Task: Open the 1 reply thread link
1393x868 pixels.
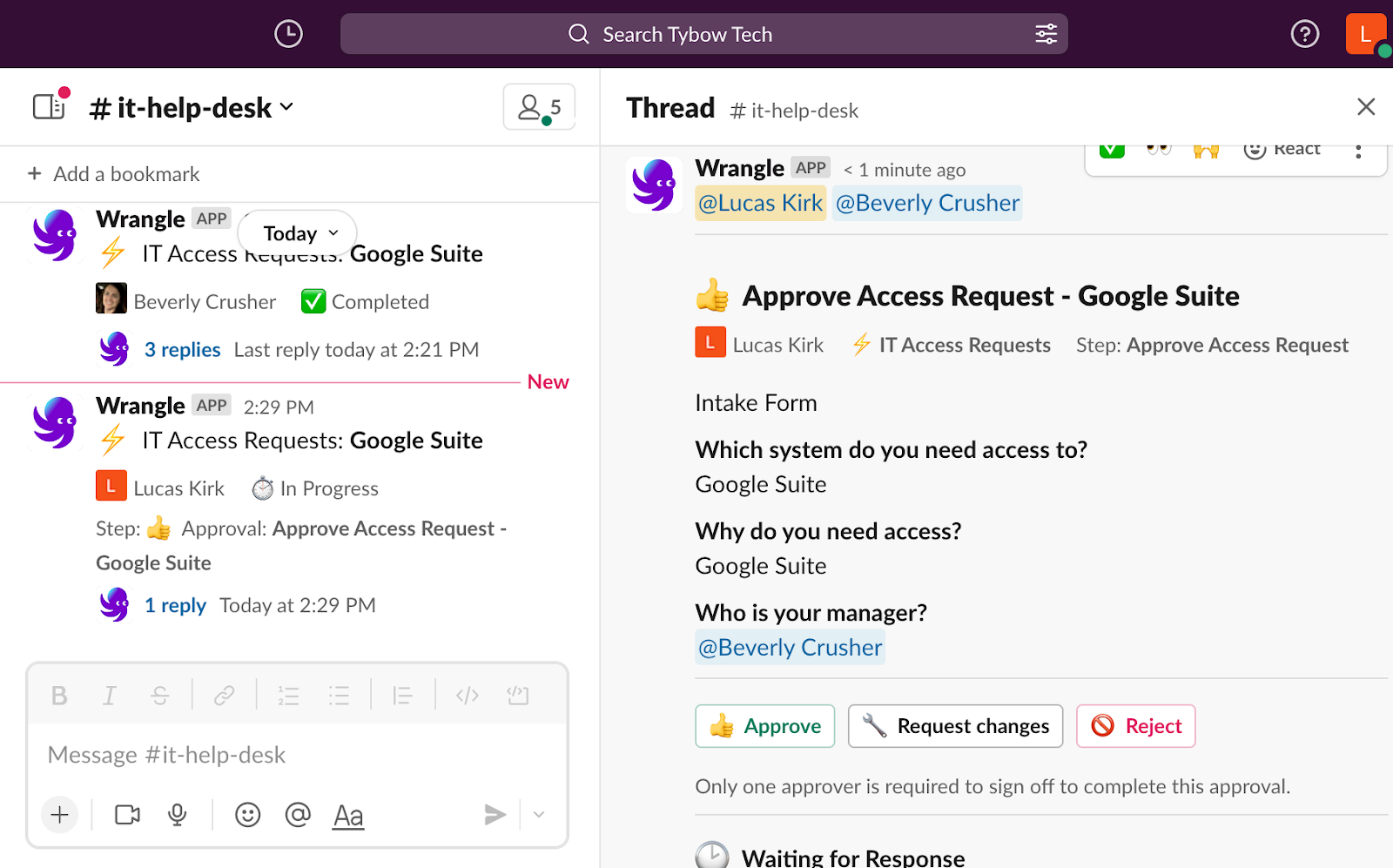Action: click(x=175, y=606)
